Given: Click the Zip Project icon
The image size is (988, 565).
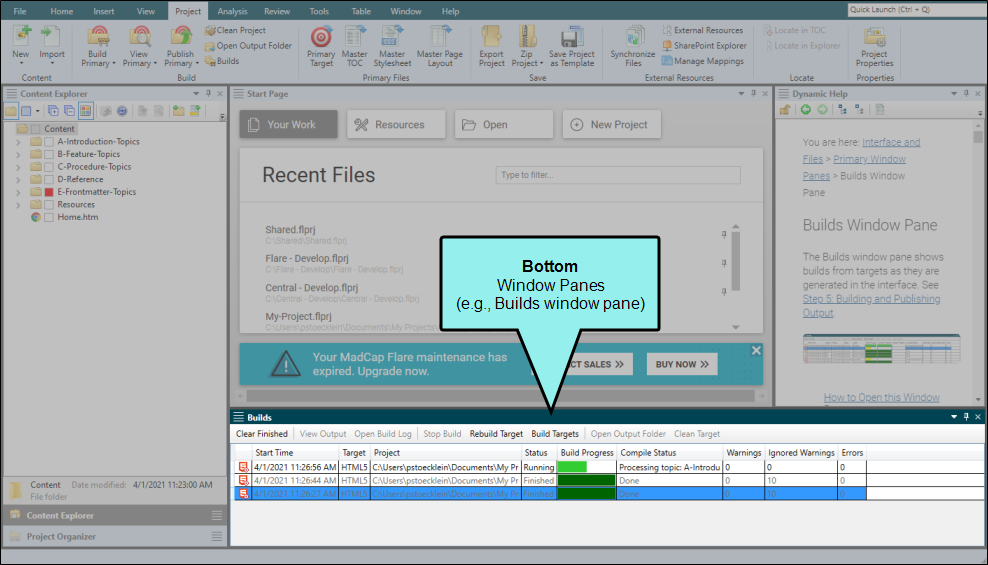Looking at the screenshot, I should tap(527, 37).
